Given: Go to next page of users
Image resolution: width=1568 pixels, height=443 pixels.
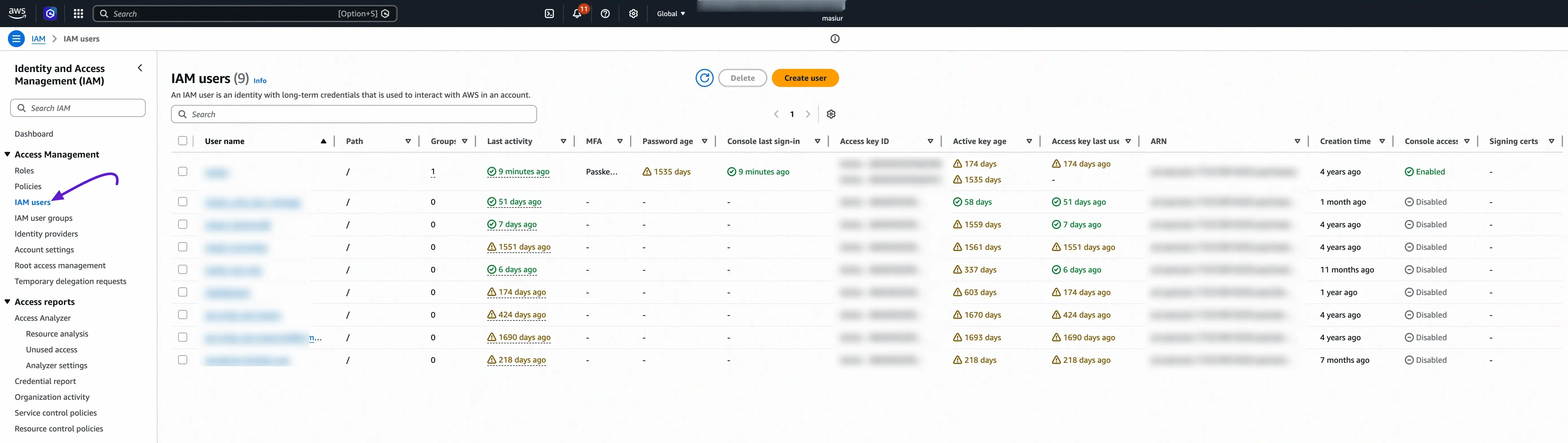Looking at the screenshot, I should [x=808, y=114].
